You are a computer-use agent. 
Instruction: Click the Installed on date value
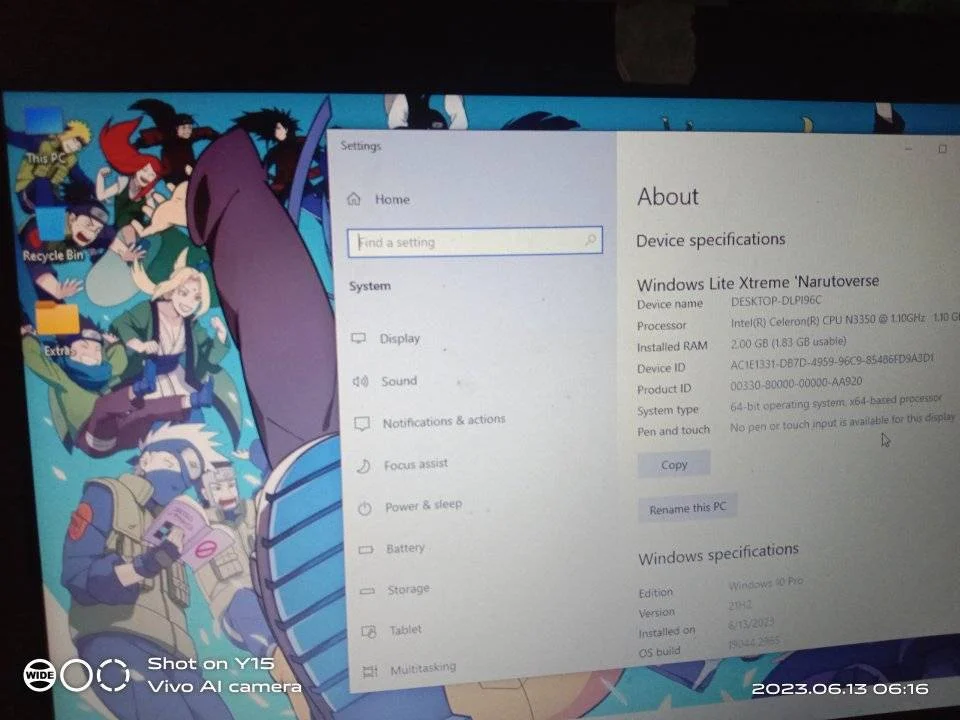(751, 624)
